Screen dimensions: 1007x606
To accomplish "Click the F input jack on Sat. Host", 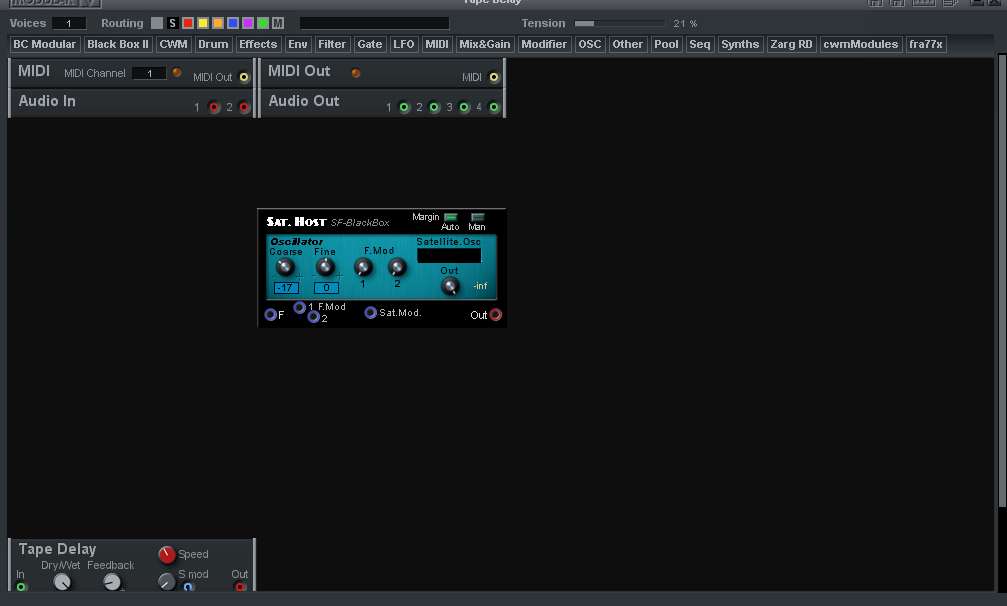I will [270, 315].
